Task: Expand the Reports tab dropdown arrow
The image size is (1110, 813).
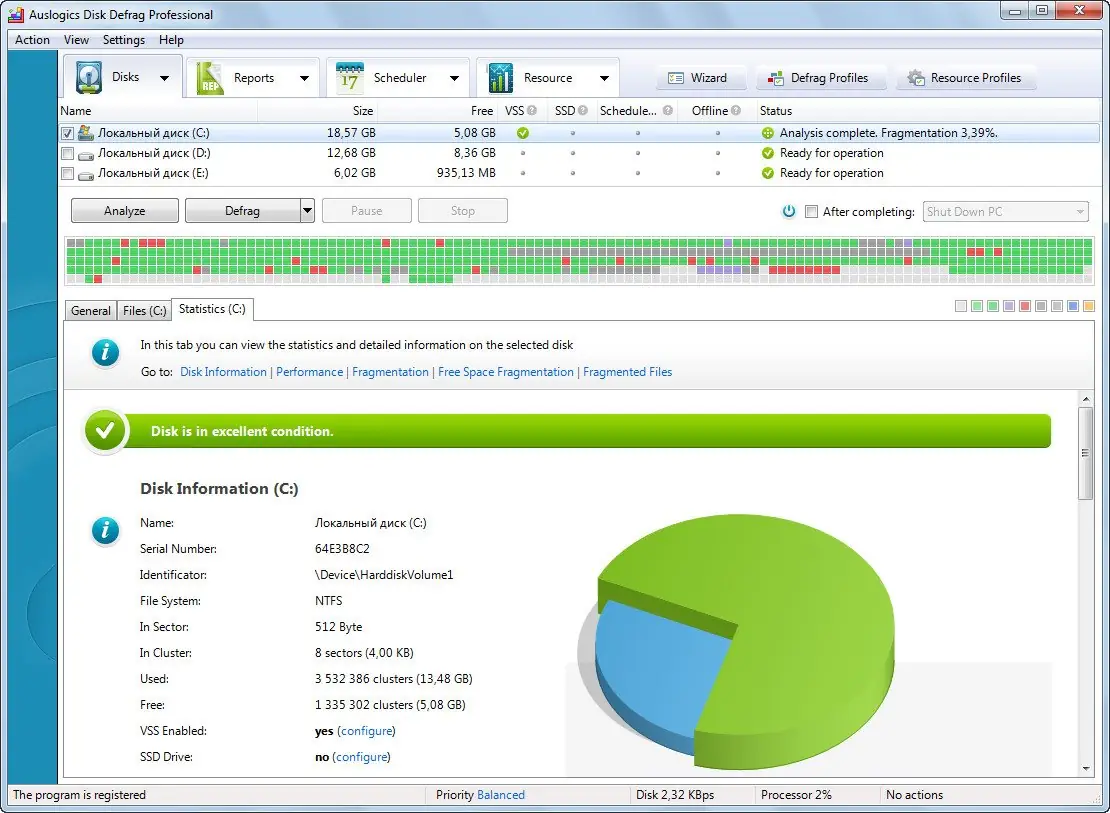Action: coord(304,78)
